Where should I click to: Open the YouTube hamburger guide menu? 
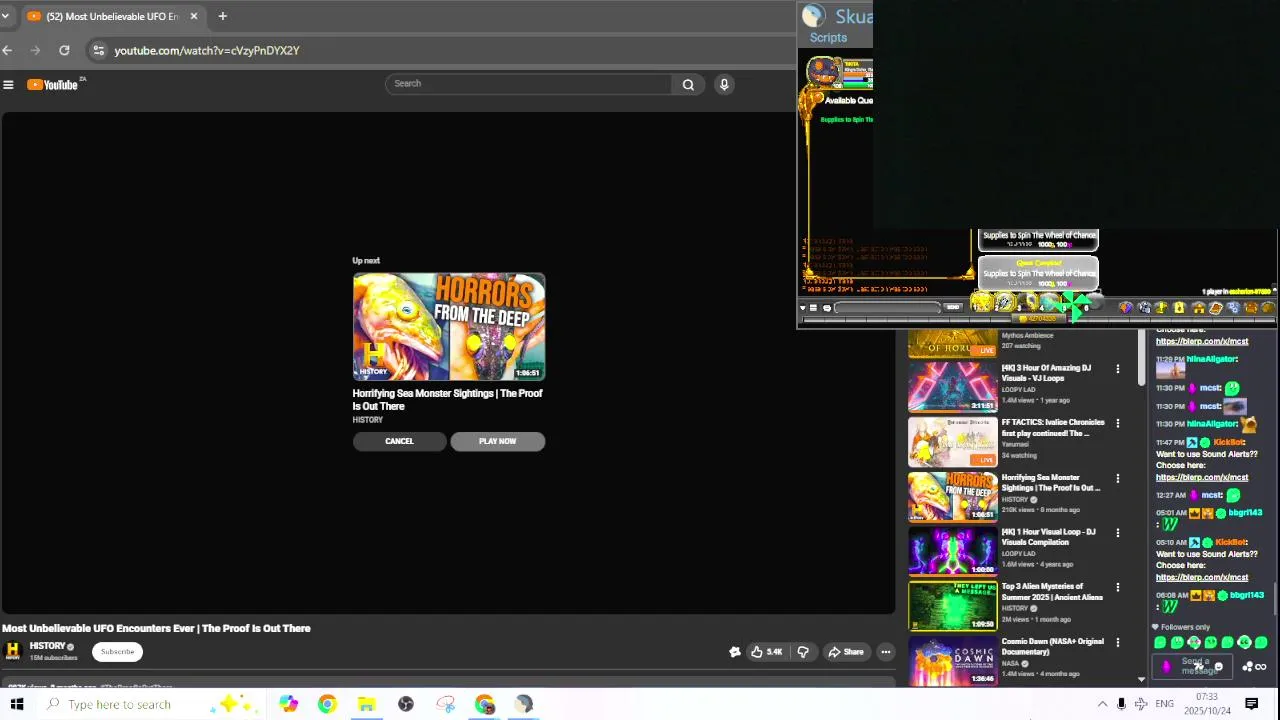point(8,85)
